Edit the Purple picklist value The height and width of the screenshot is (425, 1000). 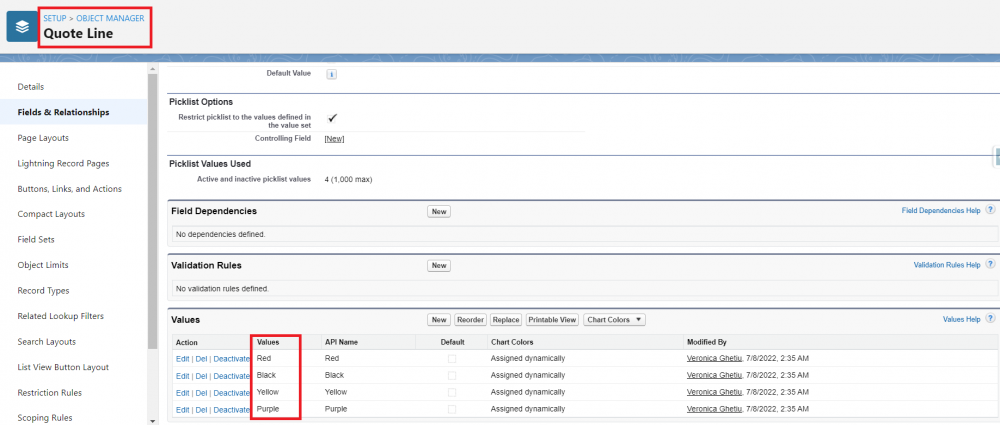pyautogui.click(x=182, y=410)
